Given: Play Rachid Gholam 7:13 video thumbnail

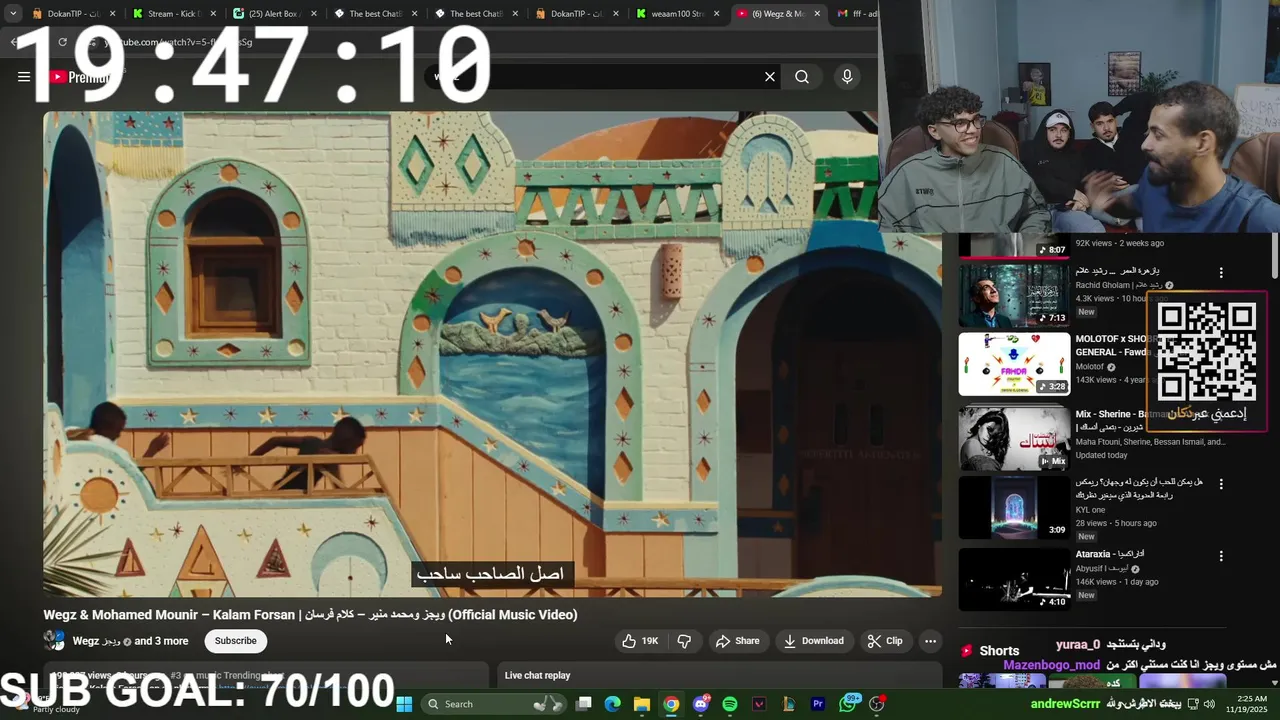Looking at the screenshot, I should click(1014, 295).
